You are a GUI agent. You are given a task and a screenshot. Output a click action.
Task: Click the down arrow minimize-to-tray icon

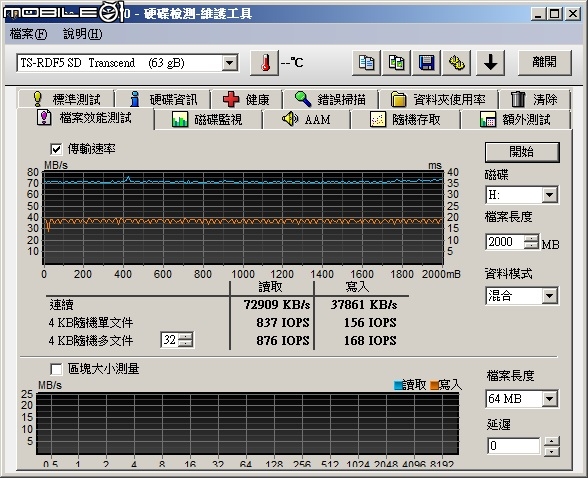point(490,63)
